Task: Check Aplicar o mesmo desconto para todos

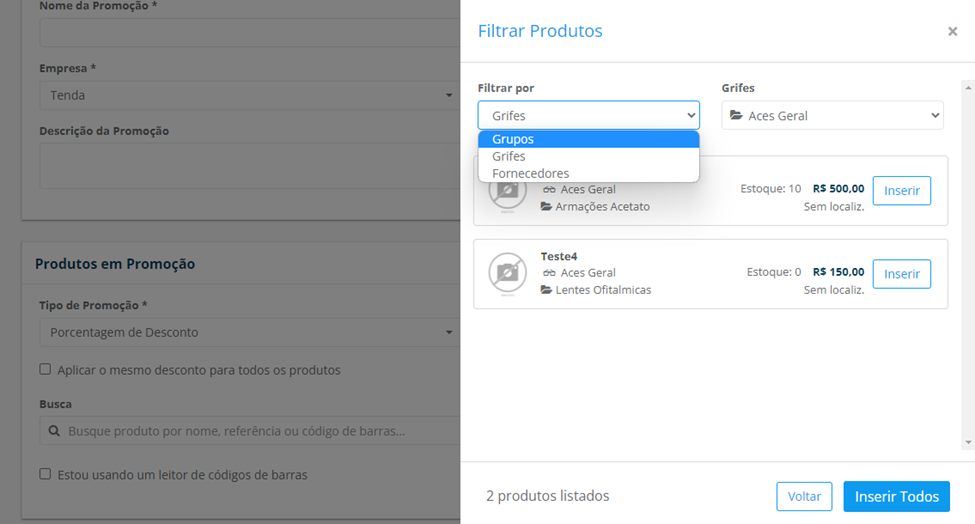Action: (x=45, y=369)
